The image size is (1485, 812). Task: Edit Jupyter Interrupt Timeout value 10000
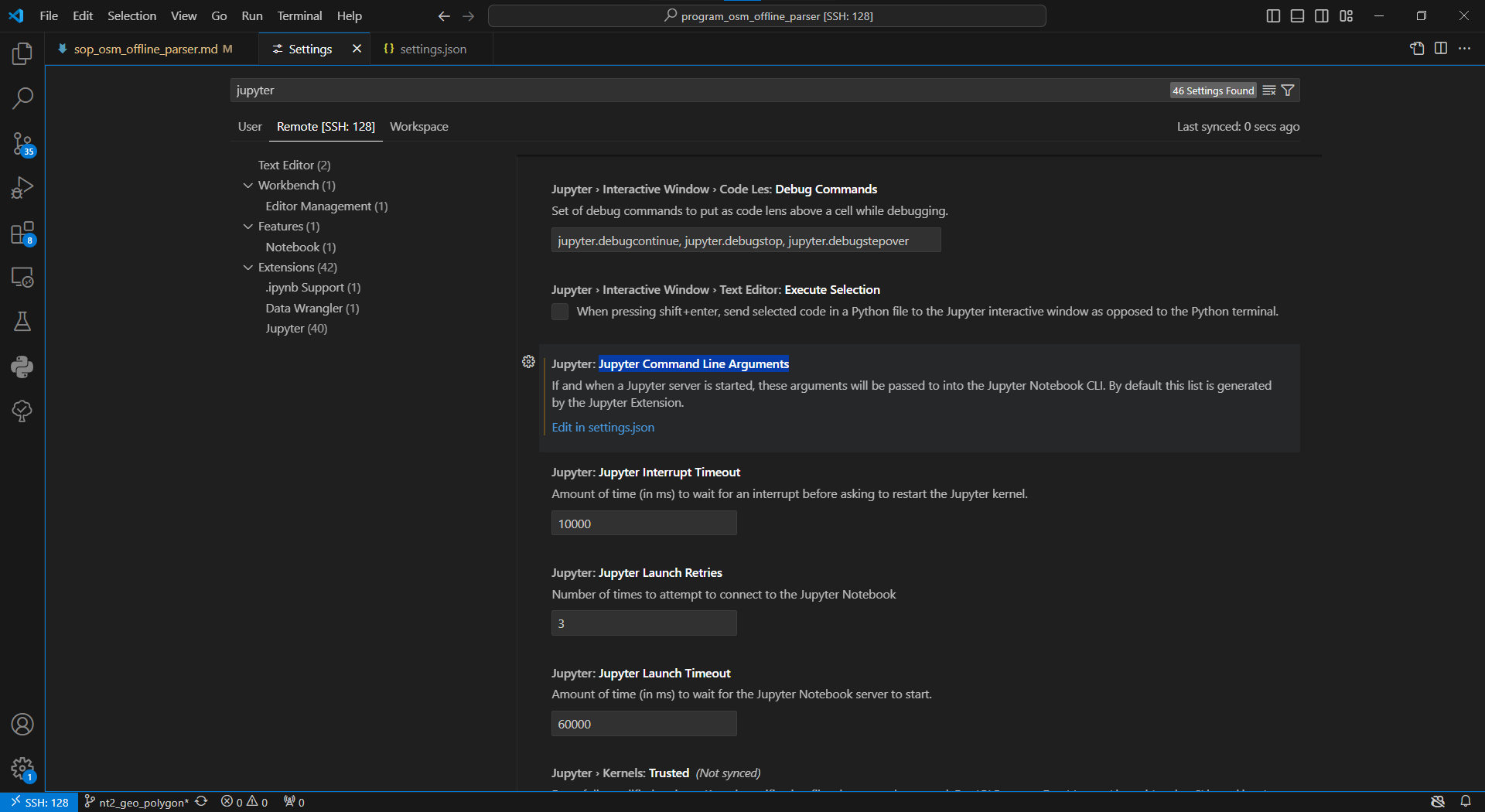(x=643, y=524)
